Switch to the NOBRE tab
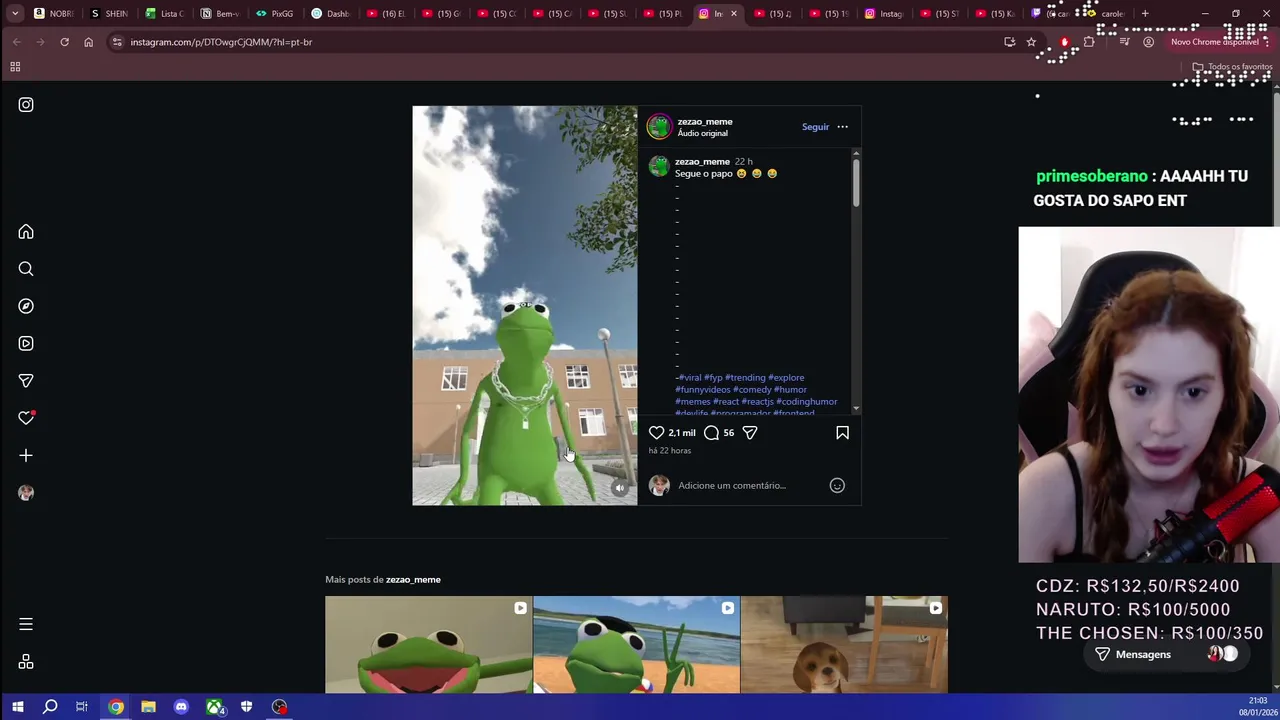Screen dimensions: 1280x720 55,14
